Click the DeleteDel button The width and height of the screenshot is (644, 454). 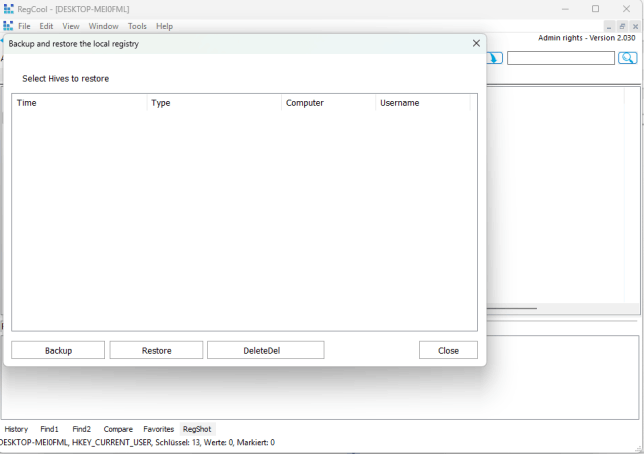(x=265, y=350)
